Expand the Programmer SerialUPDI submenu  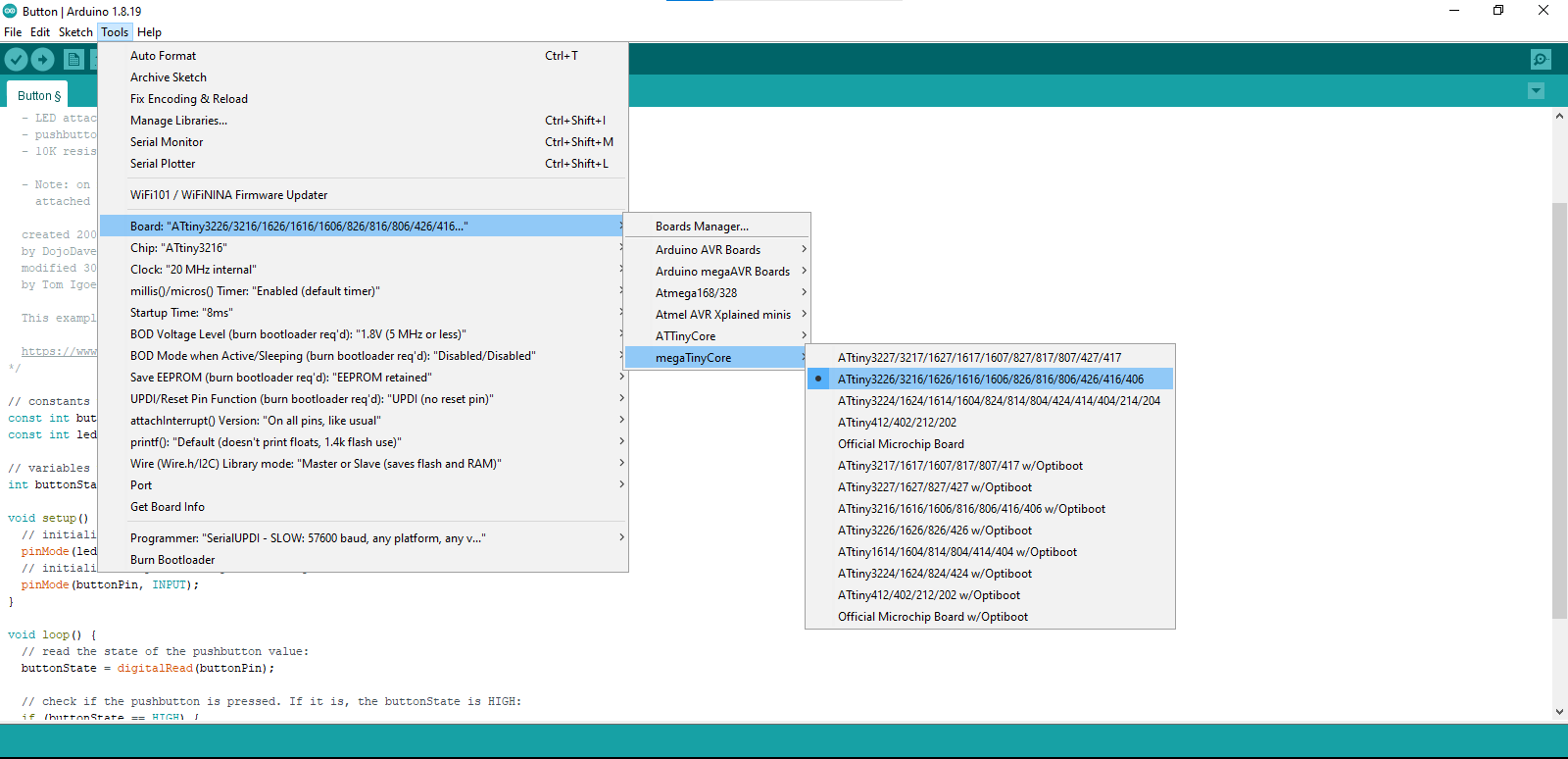363,538
